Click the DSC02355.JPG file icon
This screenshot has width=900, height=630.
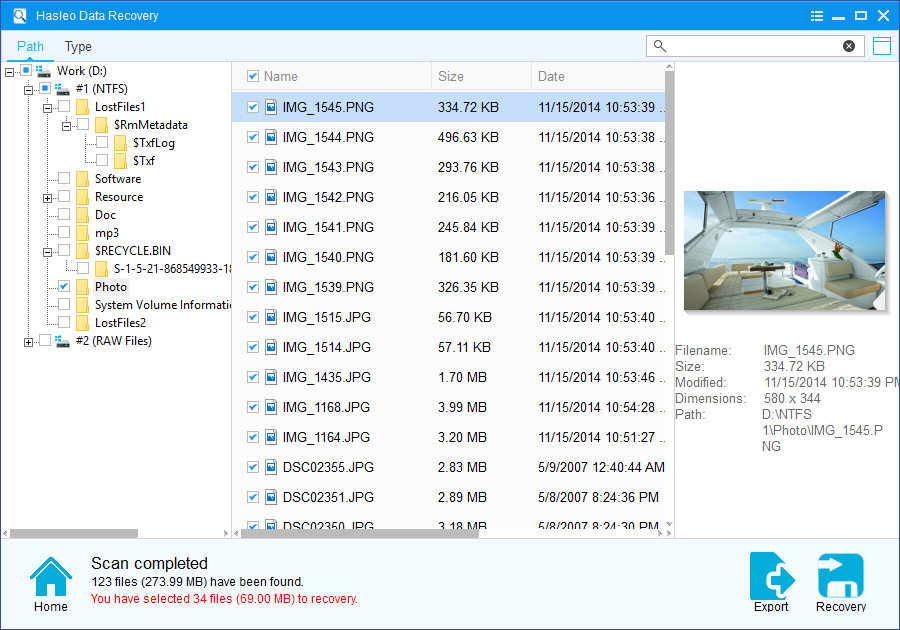click(271, 467)
